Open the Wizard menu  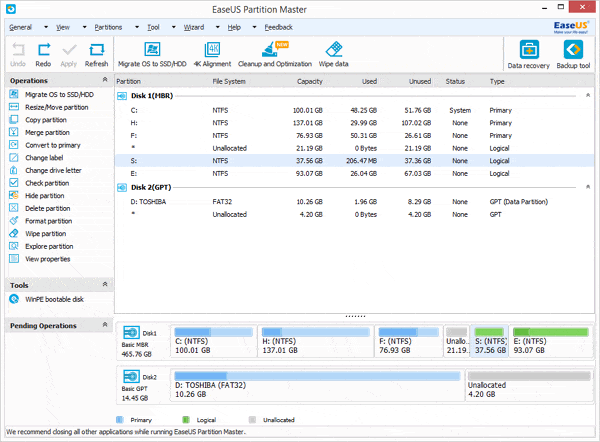click(x=194, y=27)
